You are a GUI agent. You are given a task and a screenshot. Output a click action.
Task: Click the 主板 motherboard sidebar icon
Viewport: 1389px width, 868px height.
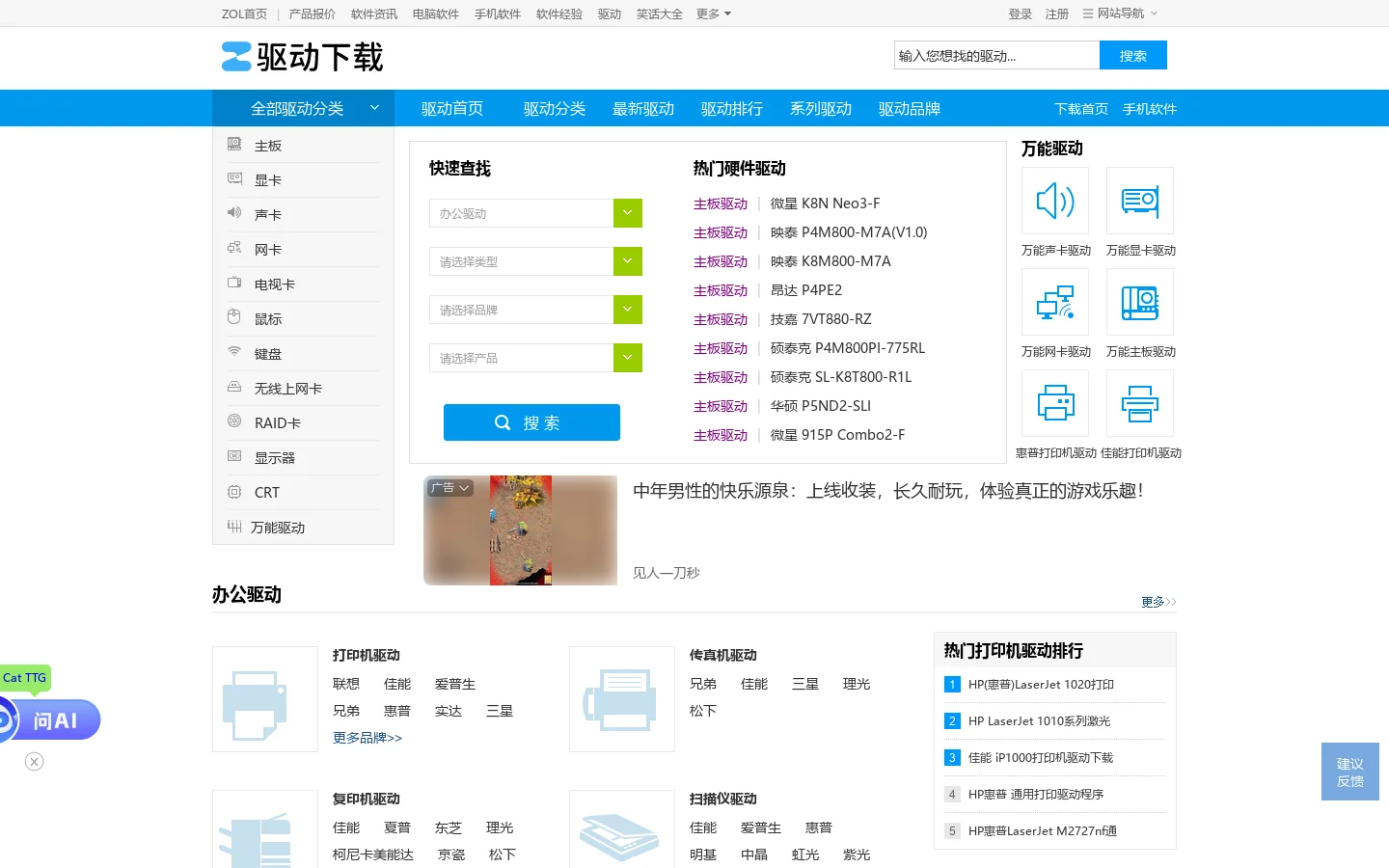coord(234,145)
